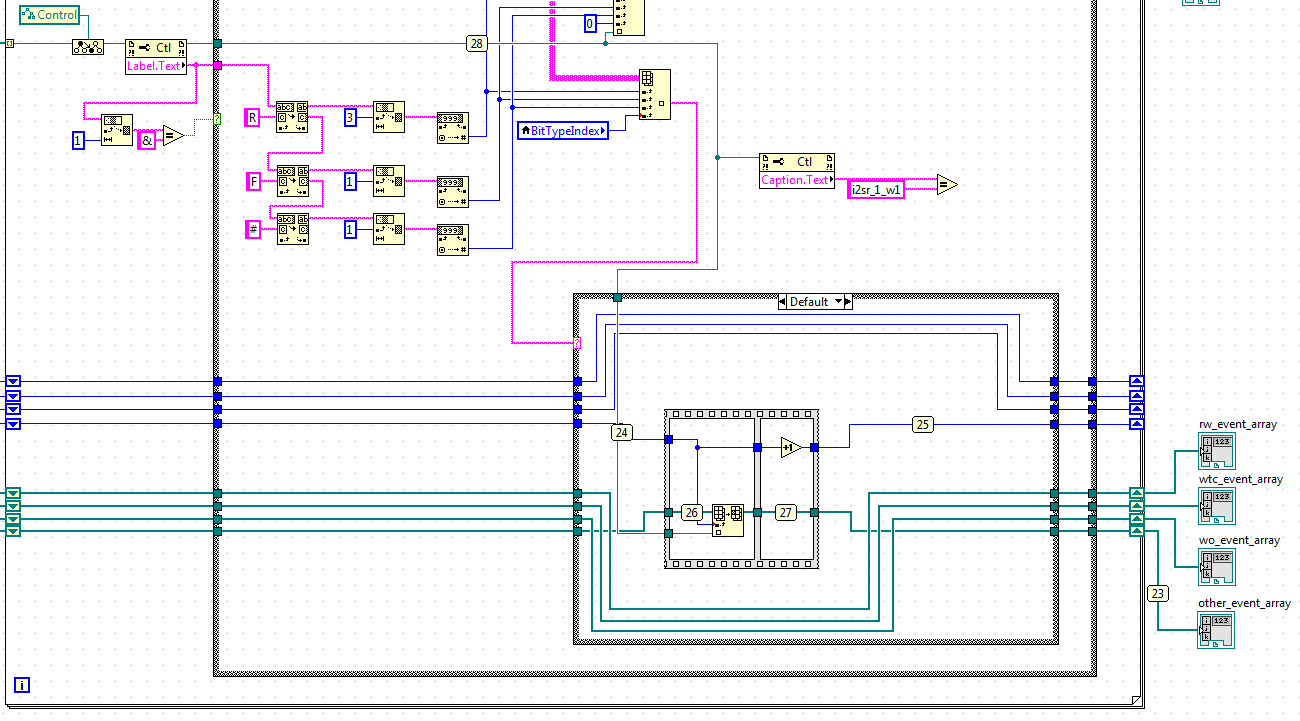Image resolution: width=1300 pixels, height=721 pixels.
Task: Click decimal string to number node on F row
Action: [x=453, y=192]
